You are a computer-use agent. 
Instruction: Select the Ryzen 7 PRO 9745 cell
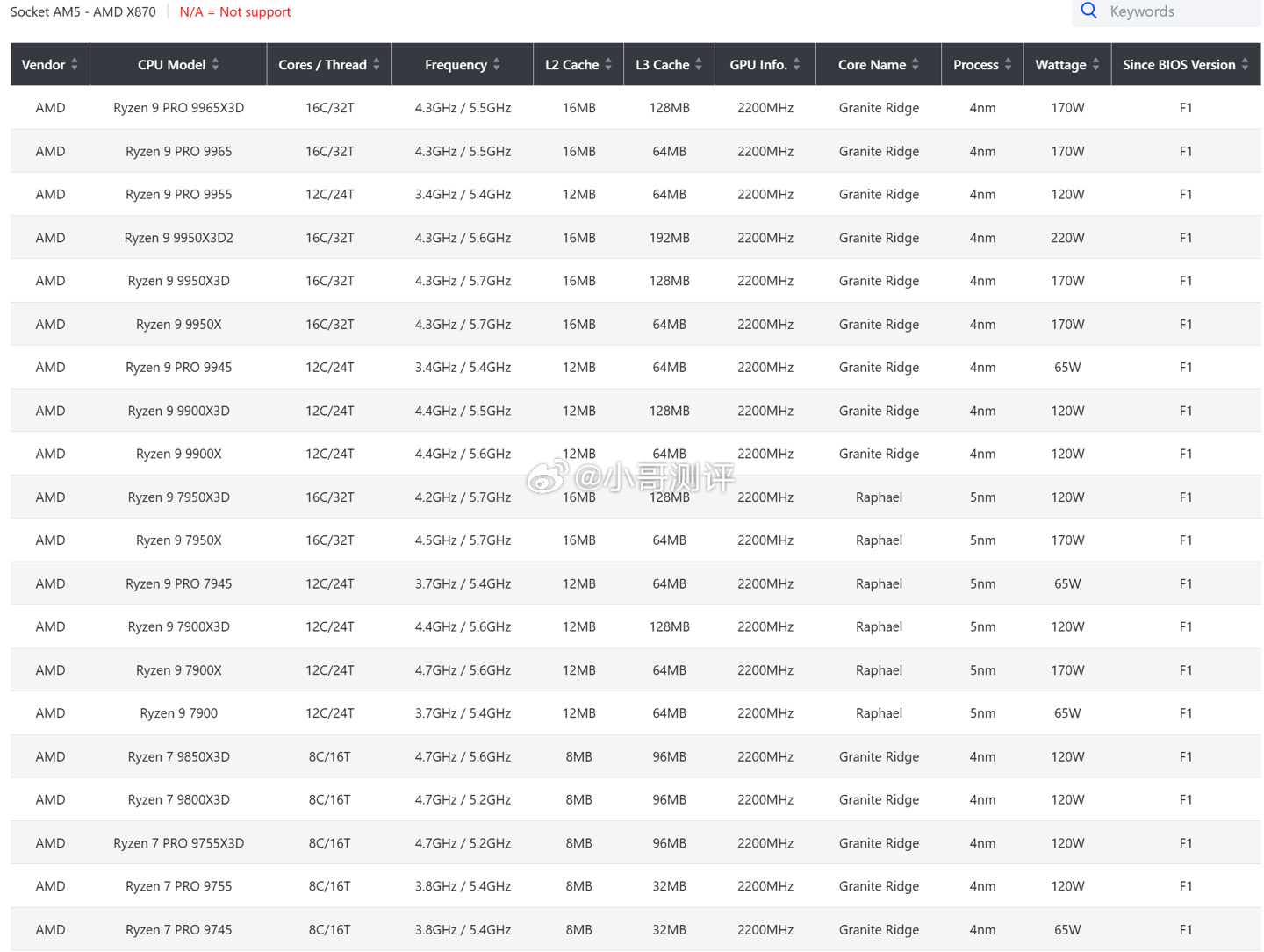click(179, 930)
